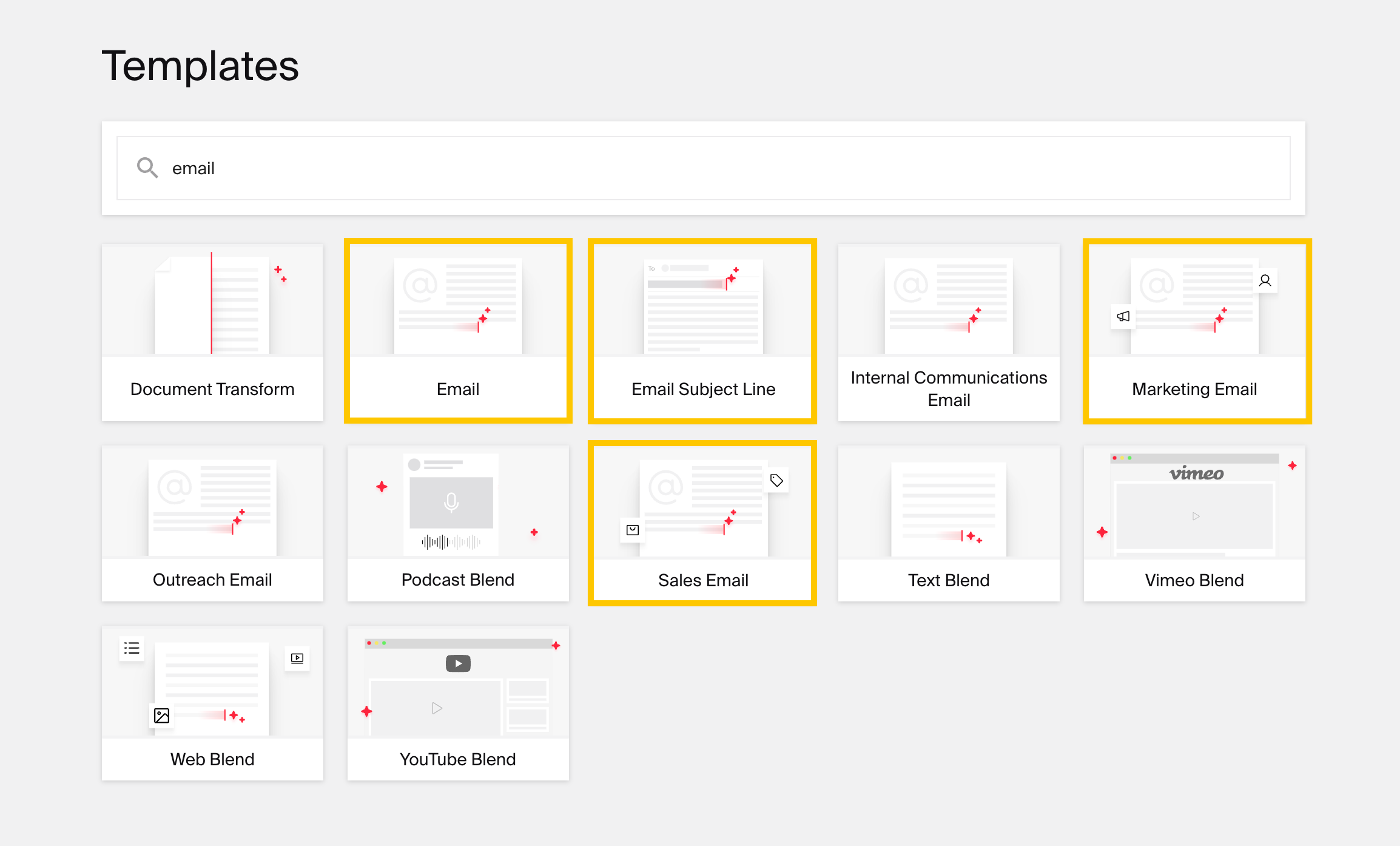
Task: Click the list icon on Web Blend
Action: pos(132,648)
